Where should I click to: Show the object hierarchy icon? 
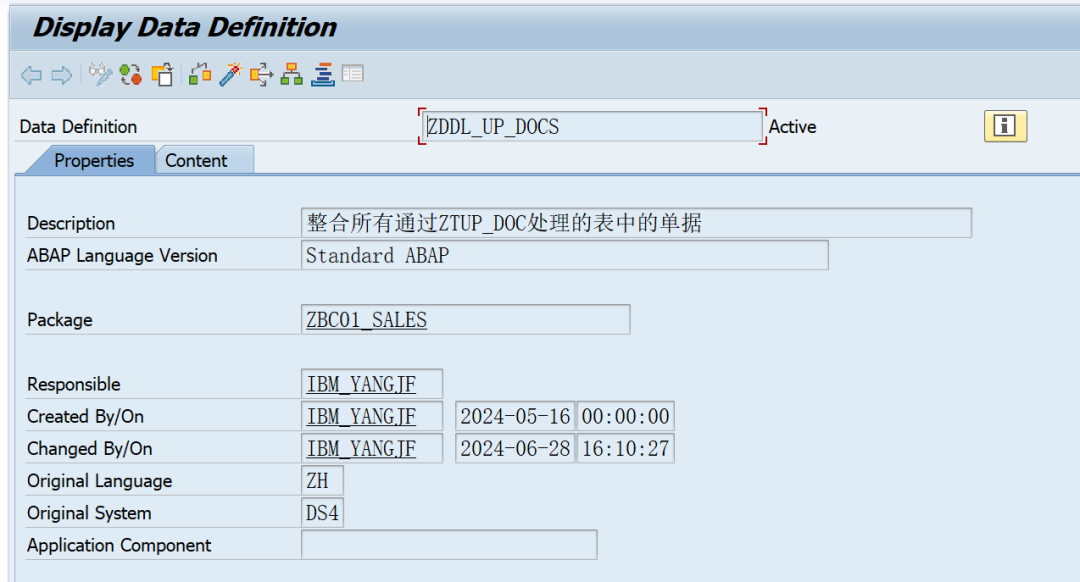point(291,74)
